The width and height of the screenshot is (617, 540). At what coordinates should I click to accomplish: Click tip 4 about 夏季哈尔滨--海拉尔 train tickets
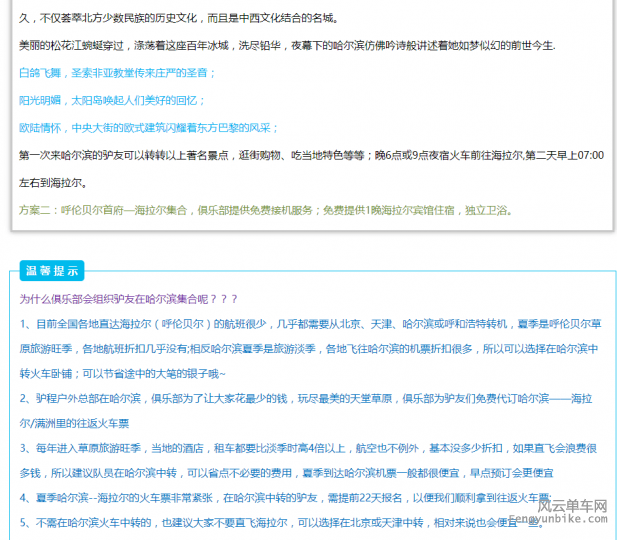pos(285,497)
